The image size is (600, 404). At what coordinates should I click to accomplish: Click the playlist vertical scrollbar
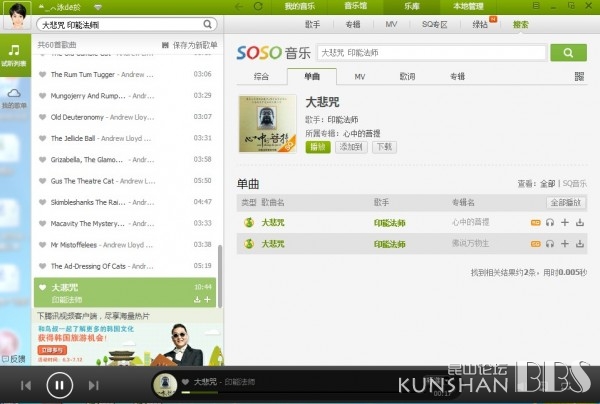pos(220,277)
